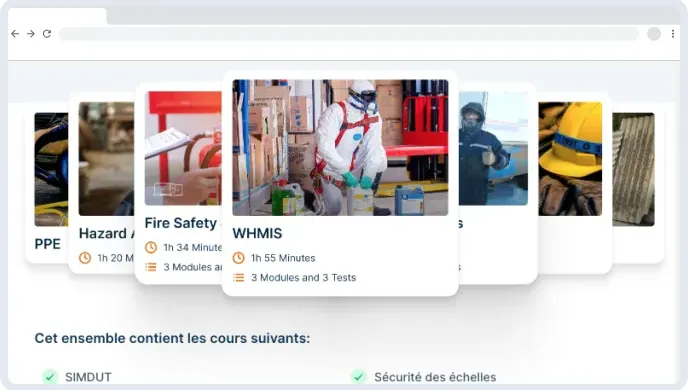Screen dimensions: 688x390
Task: Open the browser three-dot menu
Action: tap(673, 34)
